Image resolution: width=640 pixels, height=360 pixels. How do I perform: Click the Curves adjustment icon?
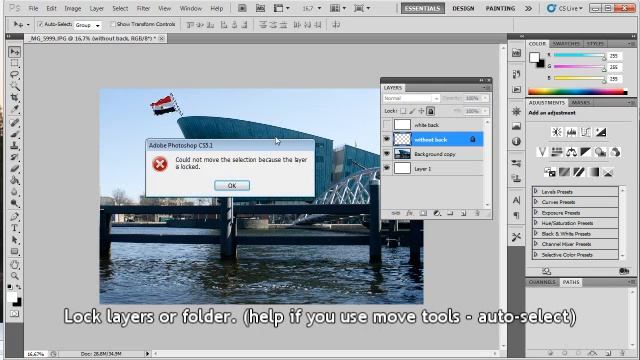(x=586, y=132)
